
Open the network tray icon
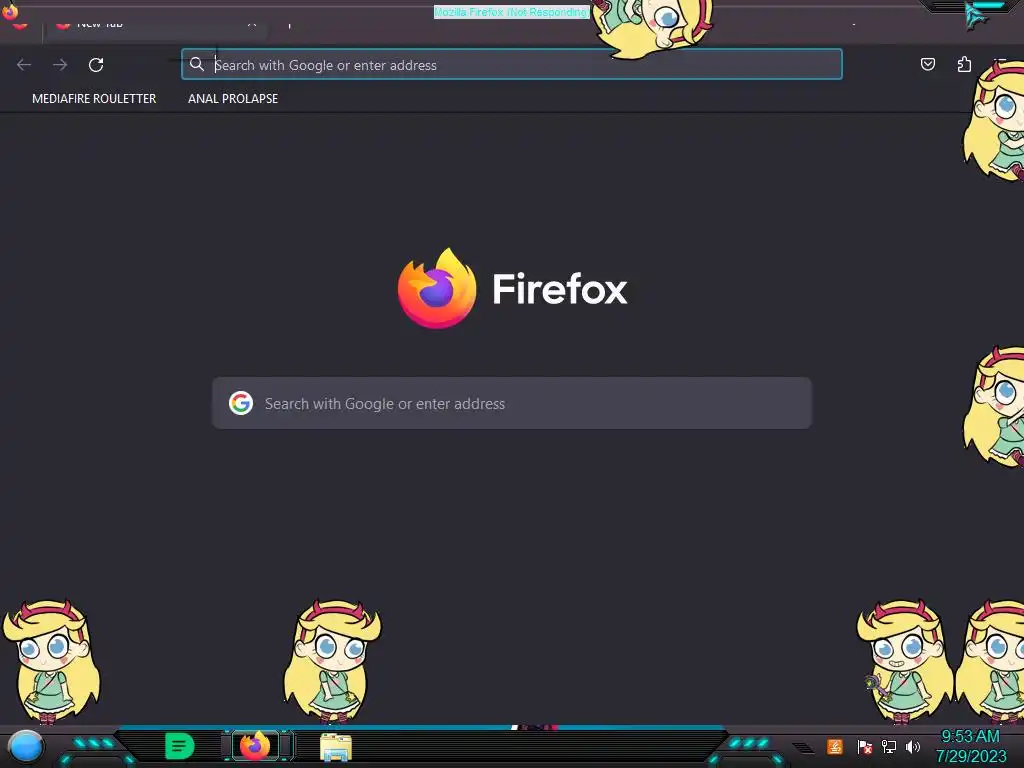pyautogui.click(x=889, y=746)
